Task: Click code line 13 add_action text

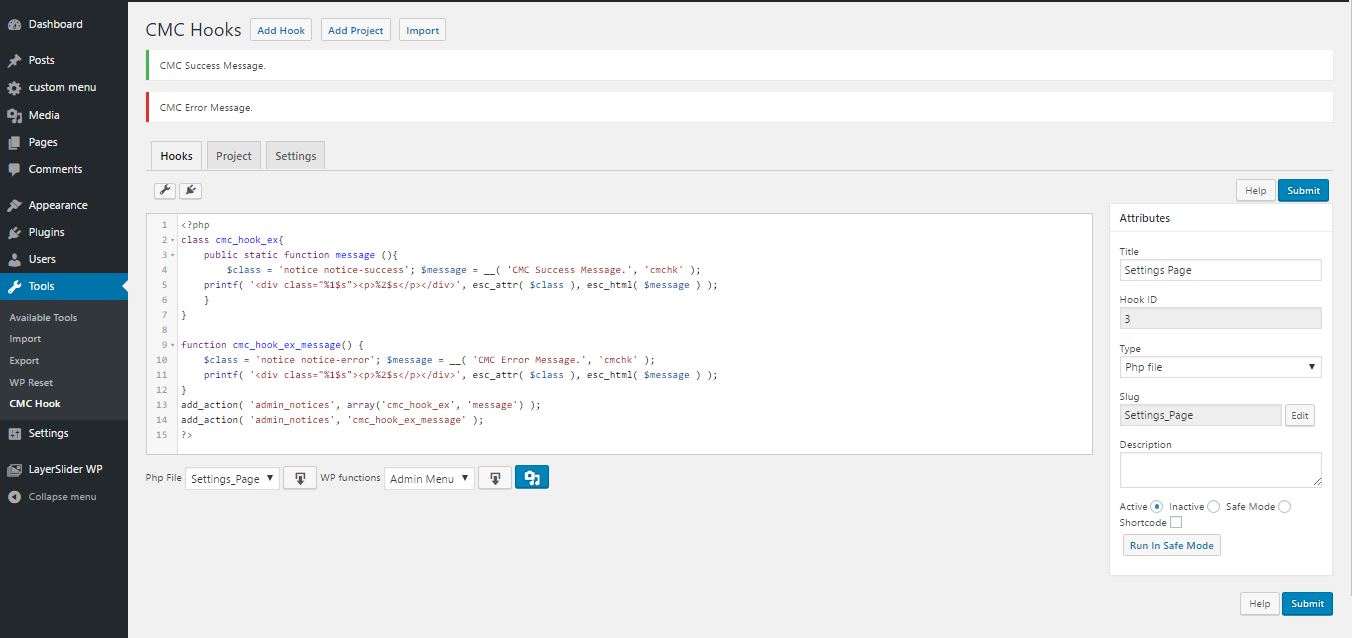Action: click(360, 405)
